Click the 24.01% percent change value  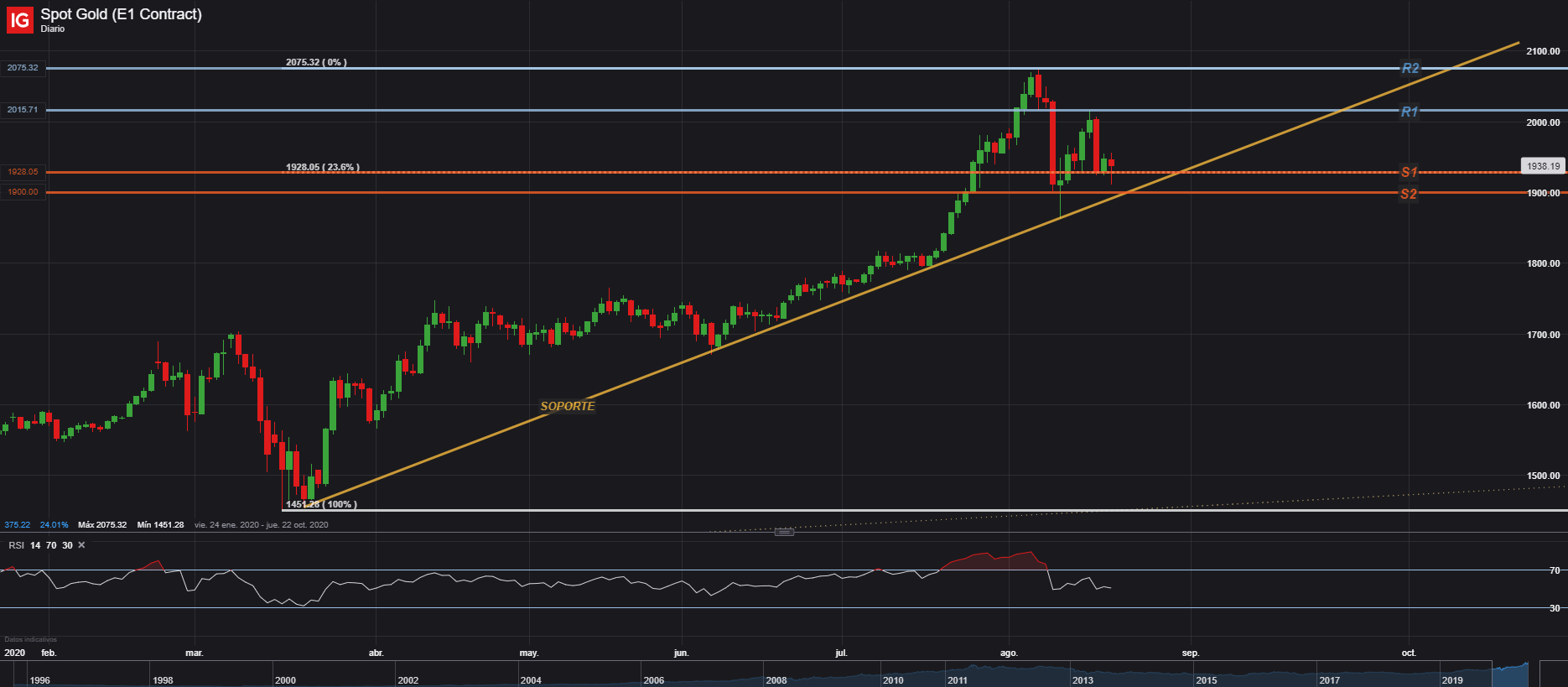coord(55,525)
